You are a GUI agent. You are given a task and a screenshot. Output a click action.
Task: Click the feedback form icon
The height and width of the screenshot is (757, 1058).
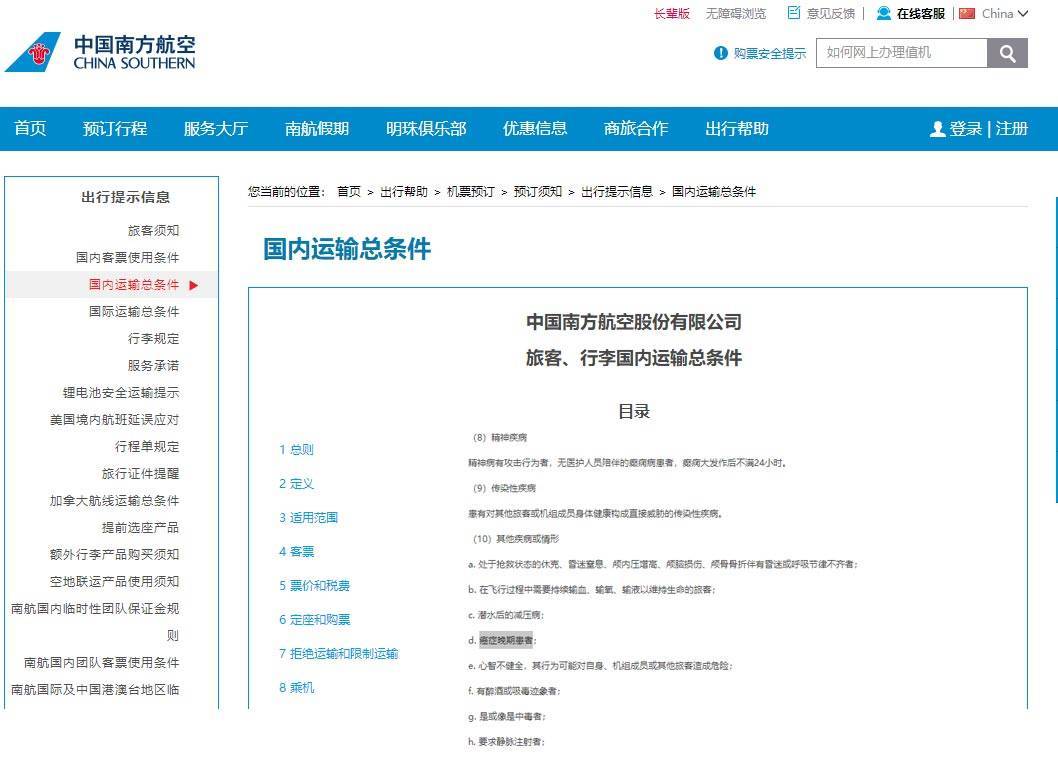(794, 13)
